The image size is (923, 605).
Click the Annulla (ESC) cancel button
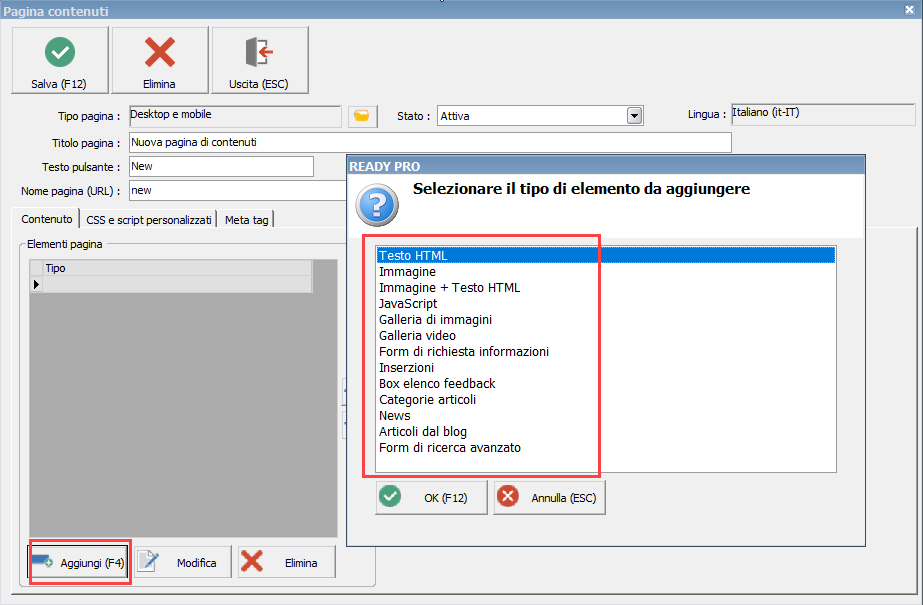(549, 498)
